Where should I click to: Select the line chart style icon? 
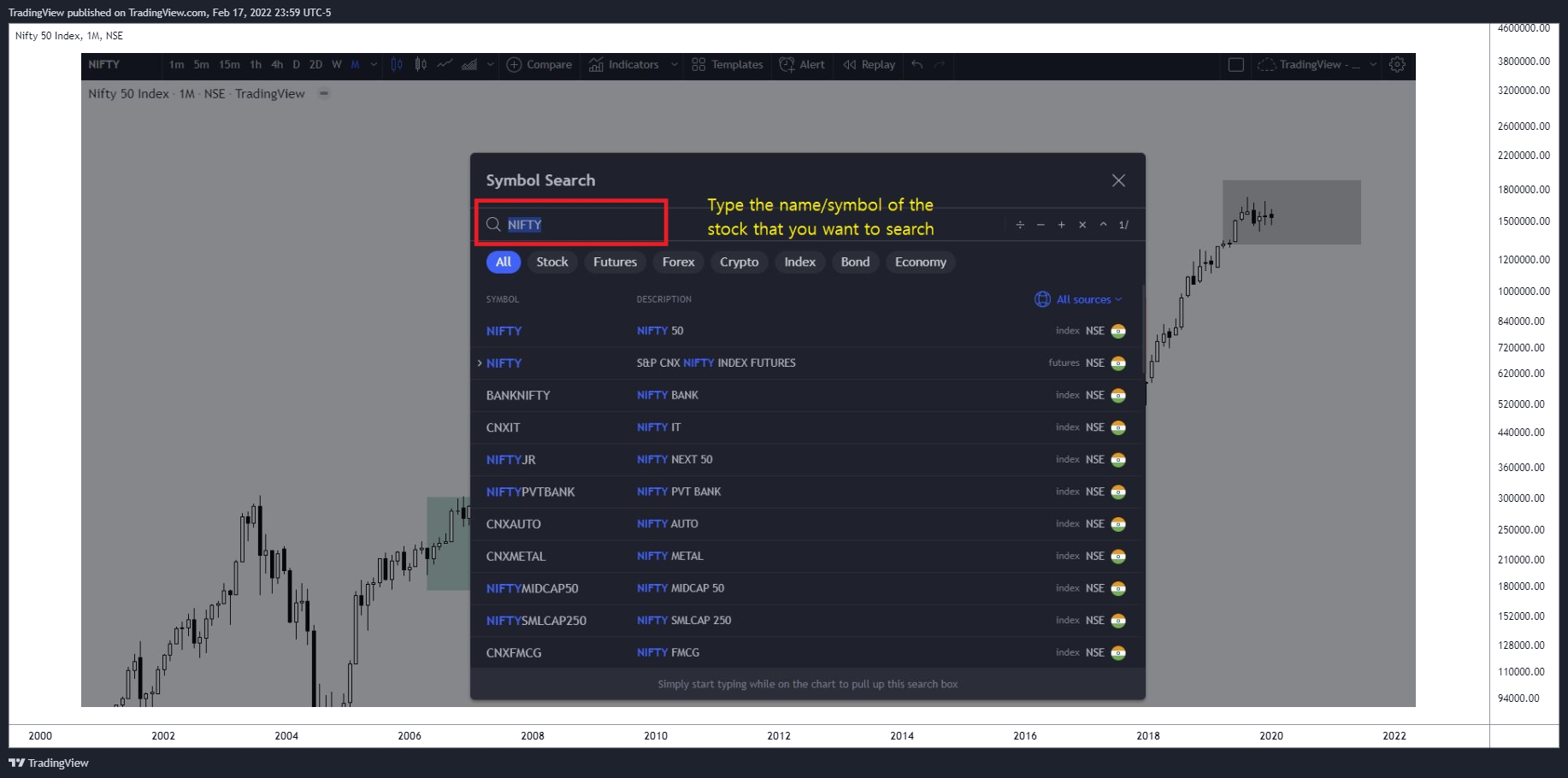pos(445,64)
